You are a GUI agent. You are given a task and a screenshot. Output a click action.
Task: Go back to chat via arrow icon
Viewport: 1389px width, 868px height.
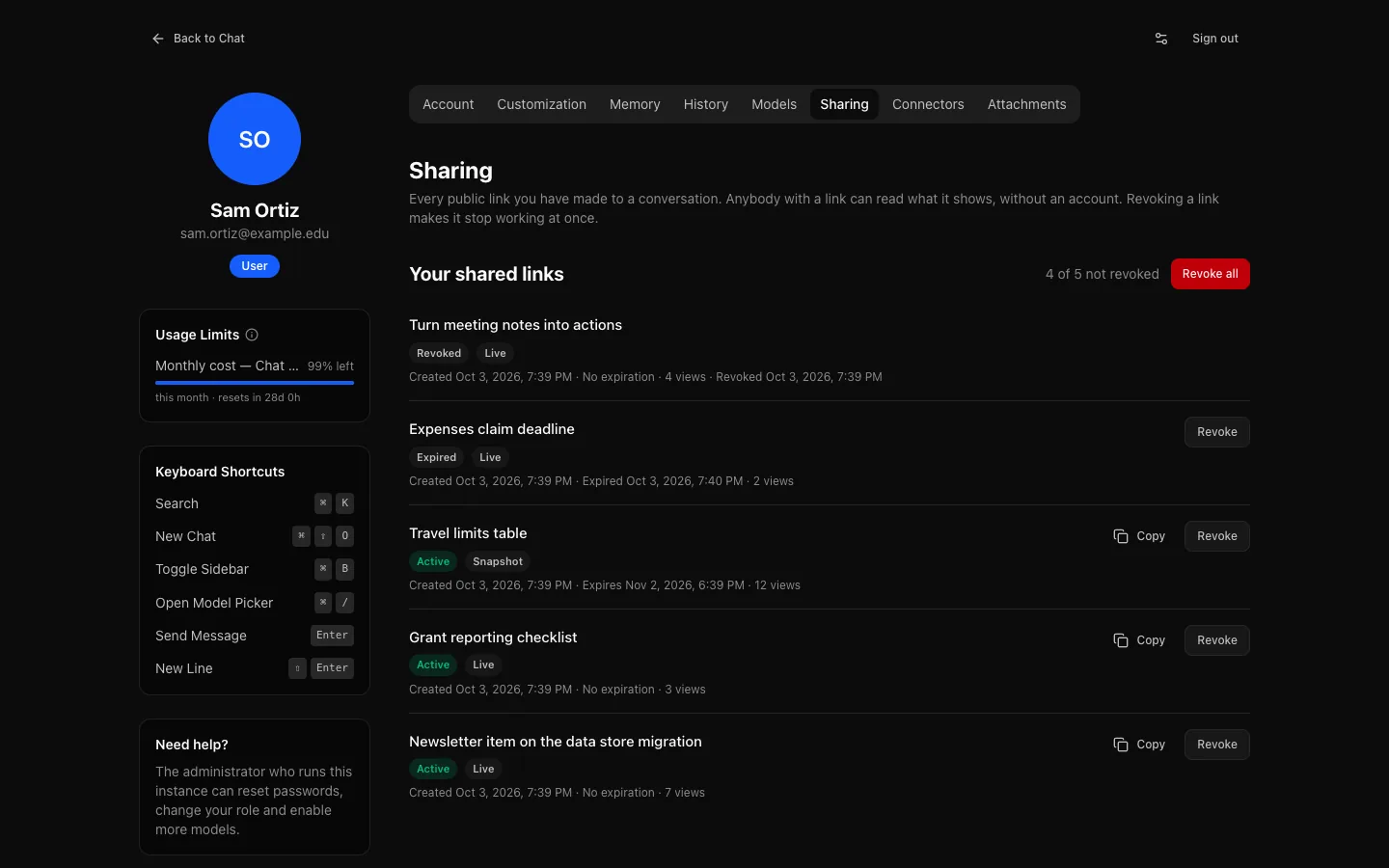[158, 39]
